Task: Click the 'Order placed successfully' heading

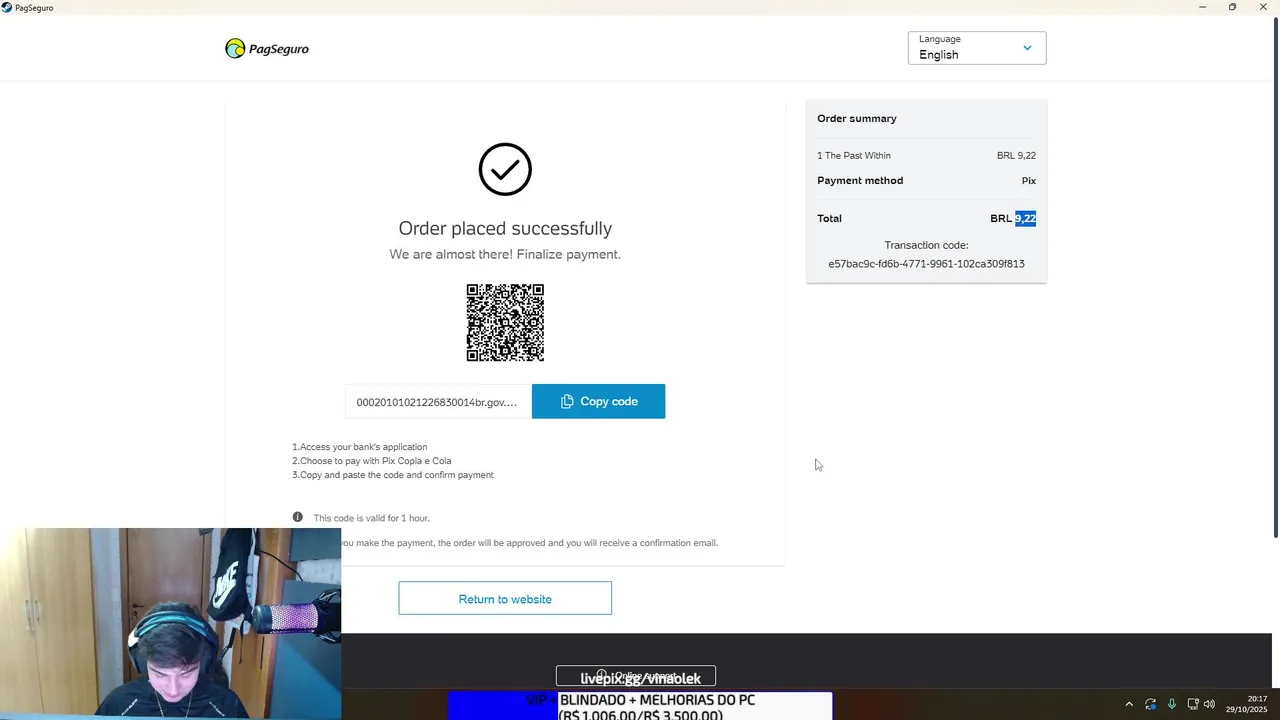Action: click(505, 228)
